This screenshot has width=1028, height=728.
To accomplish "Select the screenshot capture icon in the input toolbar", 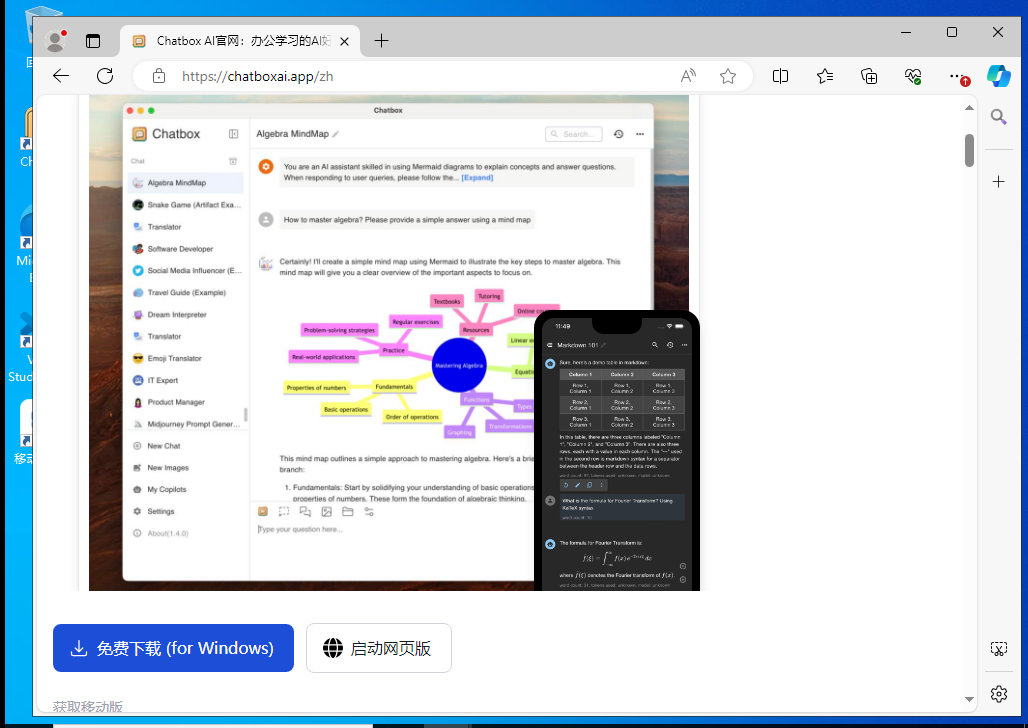I will tap(283, 511).
